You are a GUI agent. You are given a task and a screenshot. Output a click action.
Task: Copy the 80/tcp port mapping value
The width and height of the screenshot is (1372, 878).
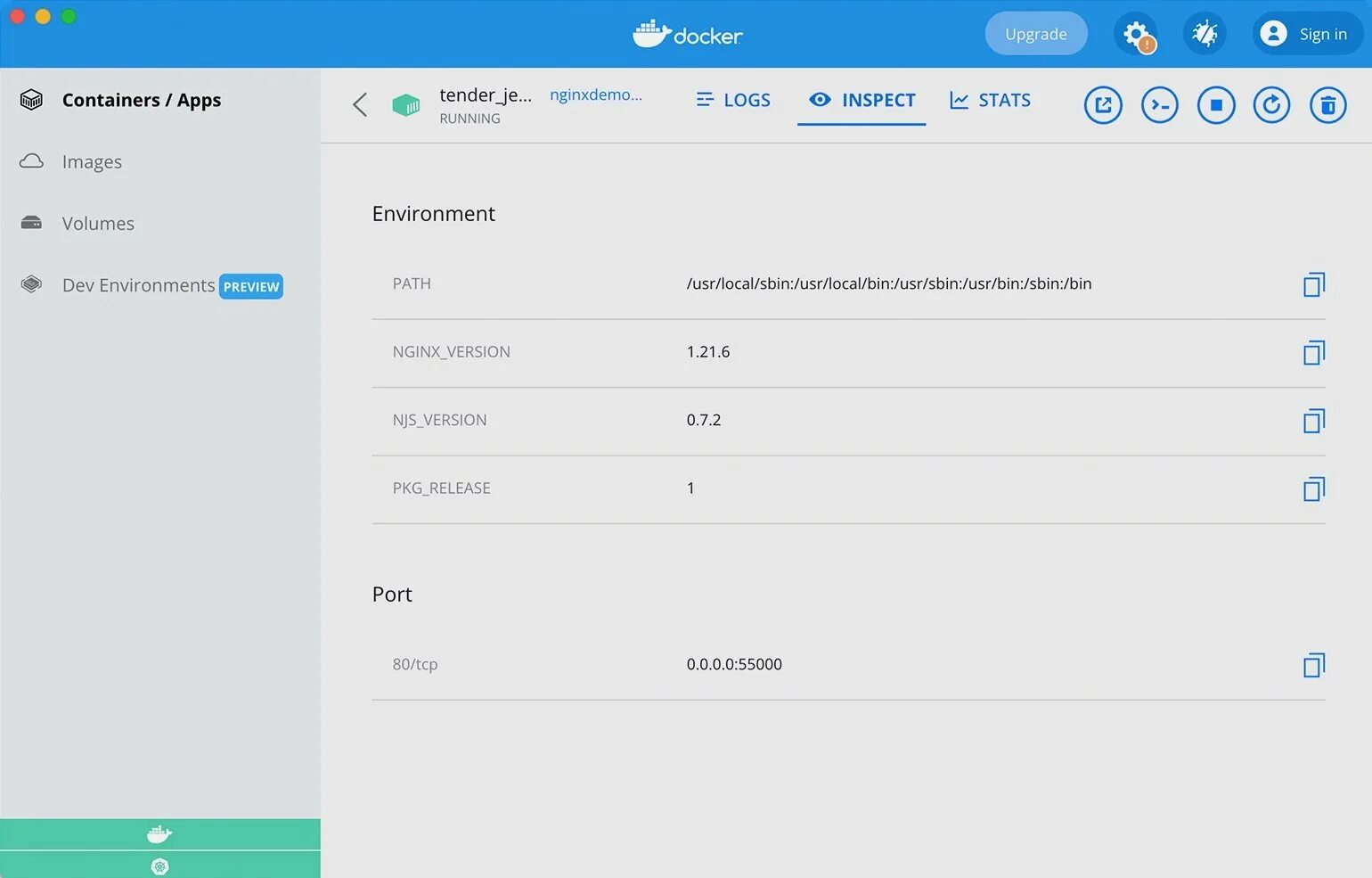point(1313,664)
